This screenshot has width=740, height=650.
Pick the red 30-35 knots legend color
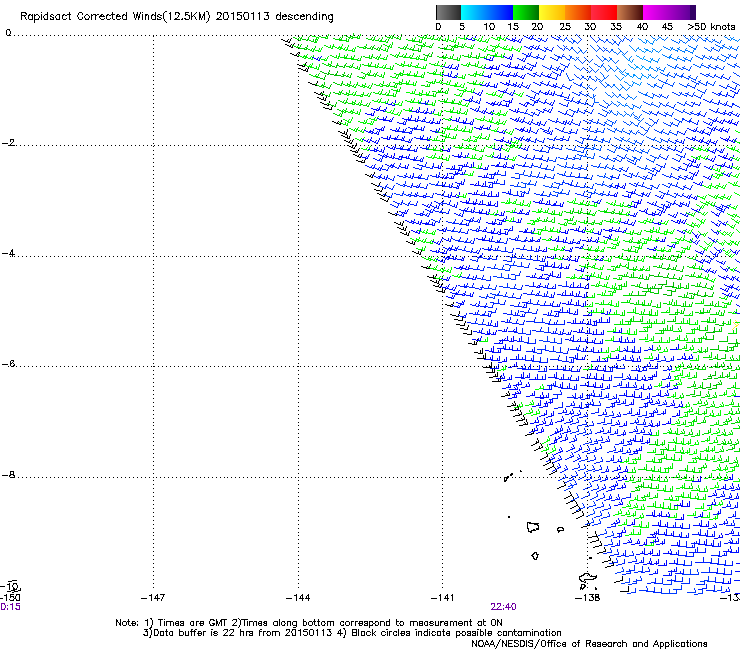pyautogui.click(x=604, y=12)
